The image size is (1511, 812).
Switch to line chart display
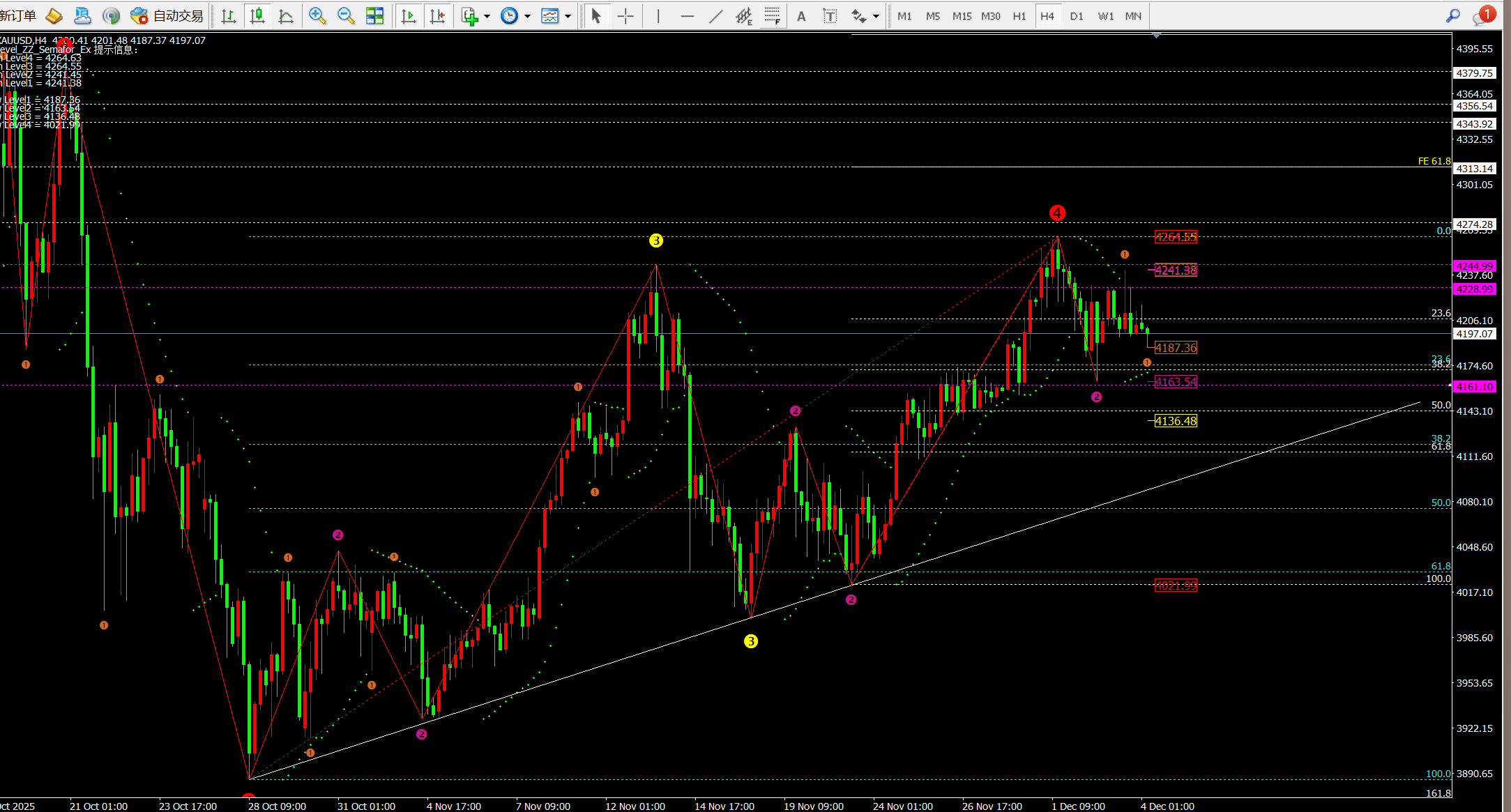286,16
